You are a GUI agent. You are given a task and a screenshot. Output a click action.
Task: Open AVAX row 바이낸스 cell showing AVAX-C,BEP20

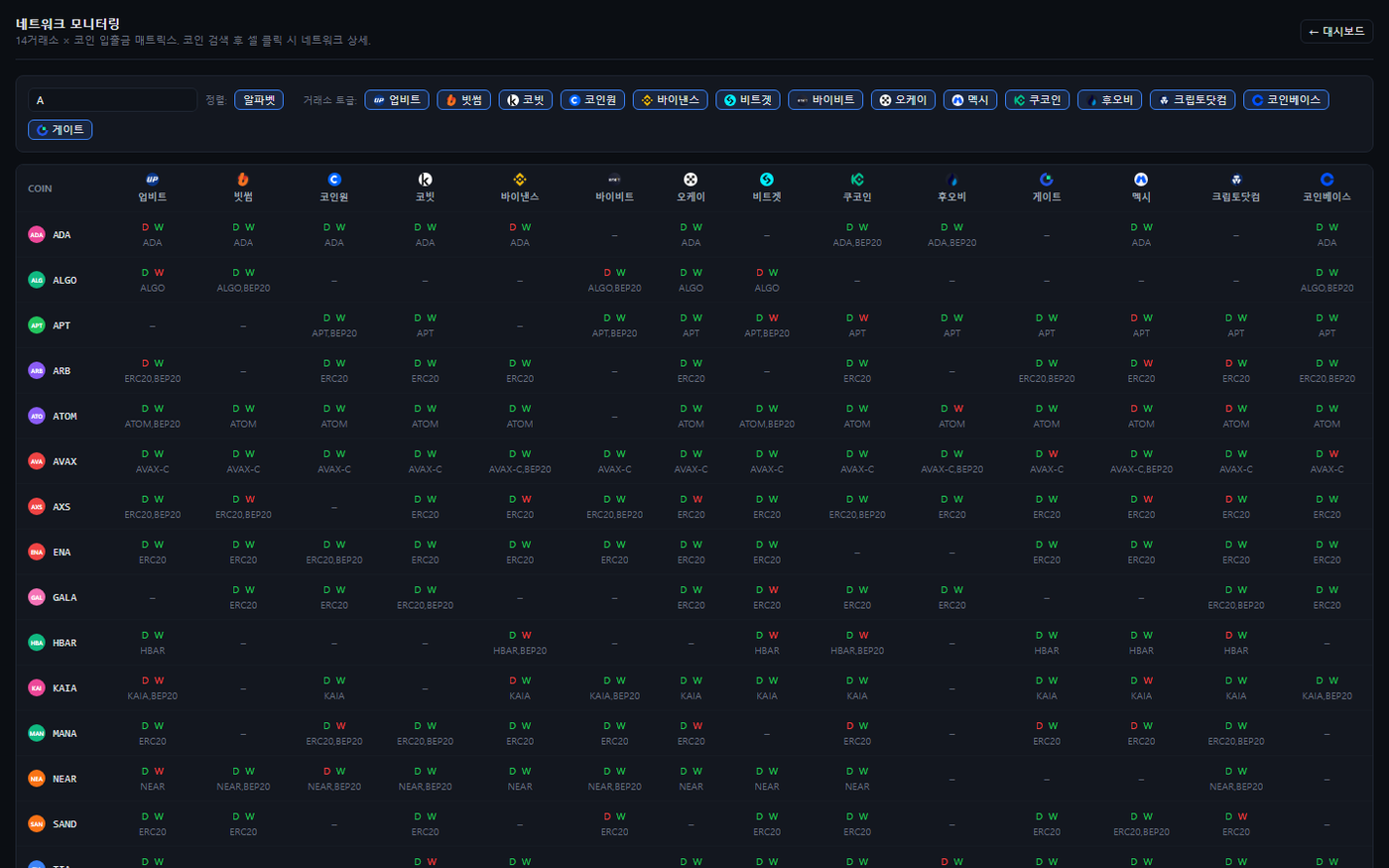tap(520, 461)
